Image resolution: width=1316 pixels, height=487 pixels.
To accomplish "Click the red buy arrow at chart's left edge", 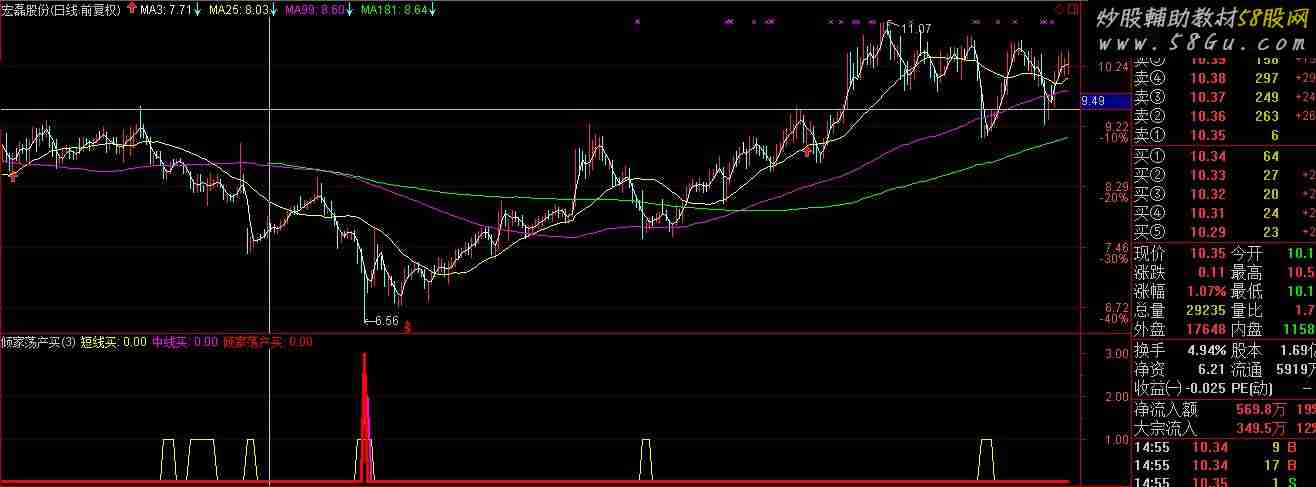I will pyautogui.click(x=12, y=176).
